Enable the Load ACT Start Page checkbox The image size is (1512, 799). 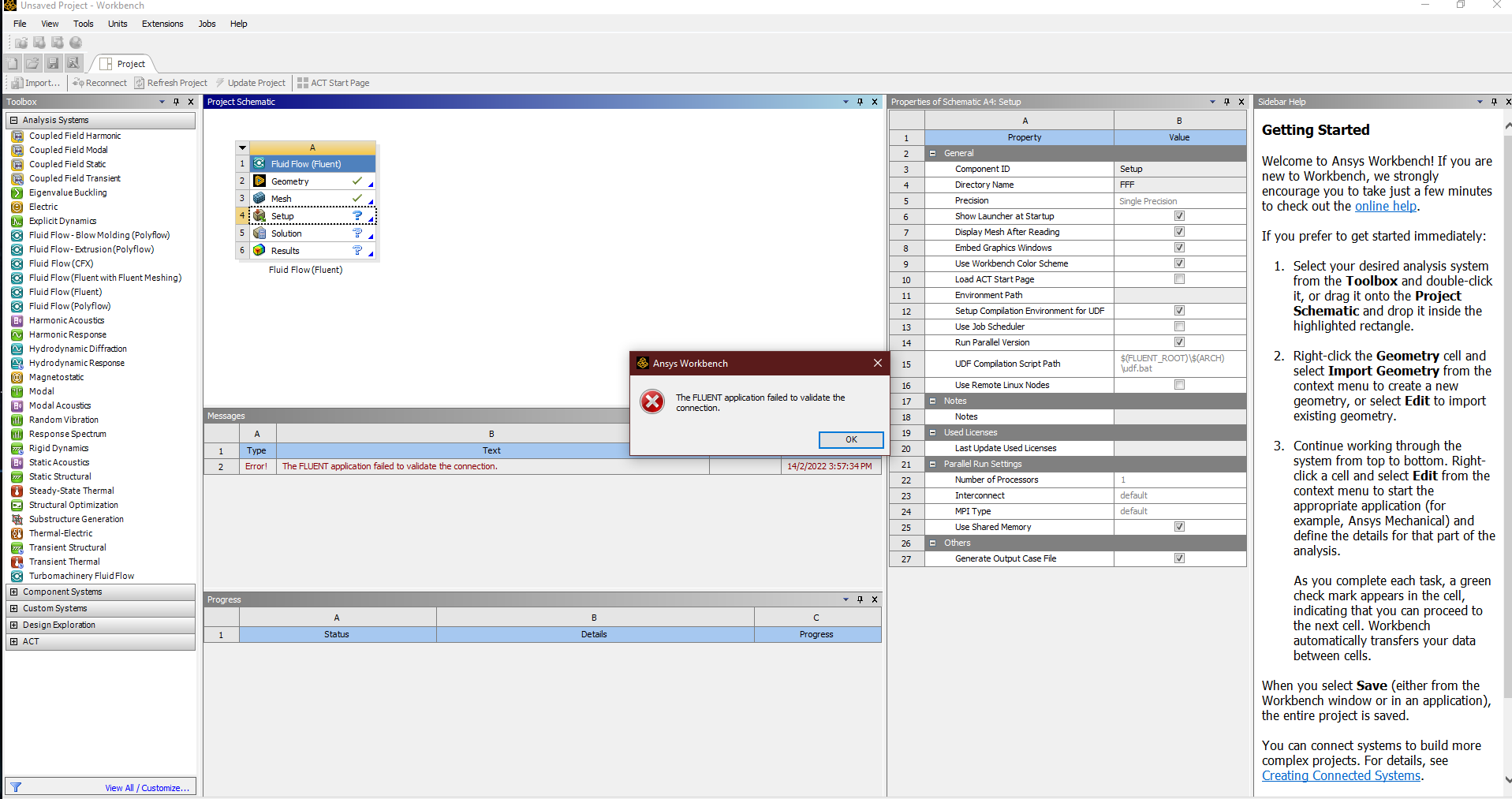coord(1179,279)
